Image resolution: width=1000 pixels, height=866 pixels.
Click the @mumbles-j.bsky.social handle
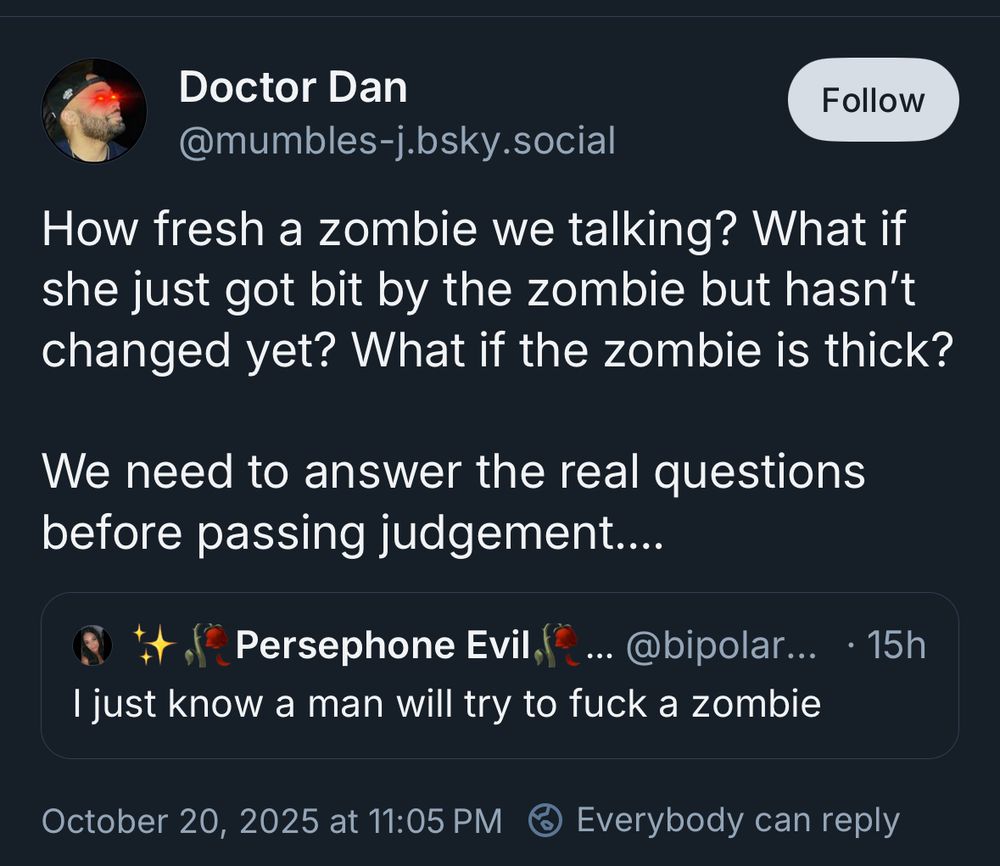pyautogui.click(x=398, y=140)
